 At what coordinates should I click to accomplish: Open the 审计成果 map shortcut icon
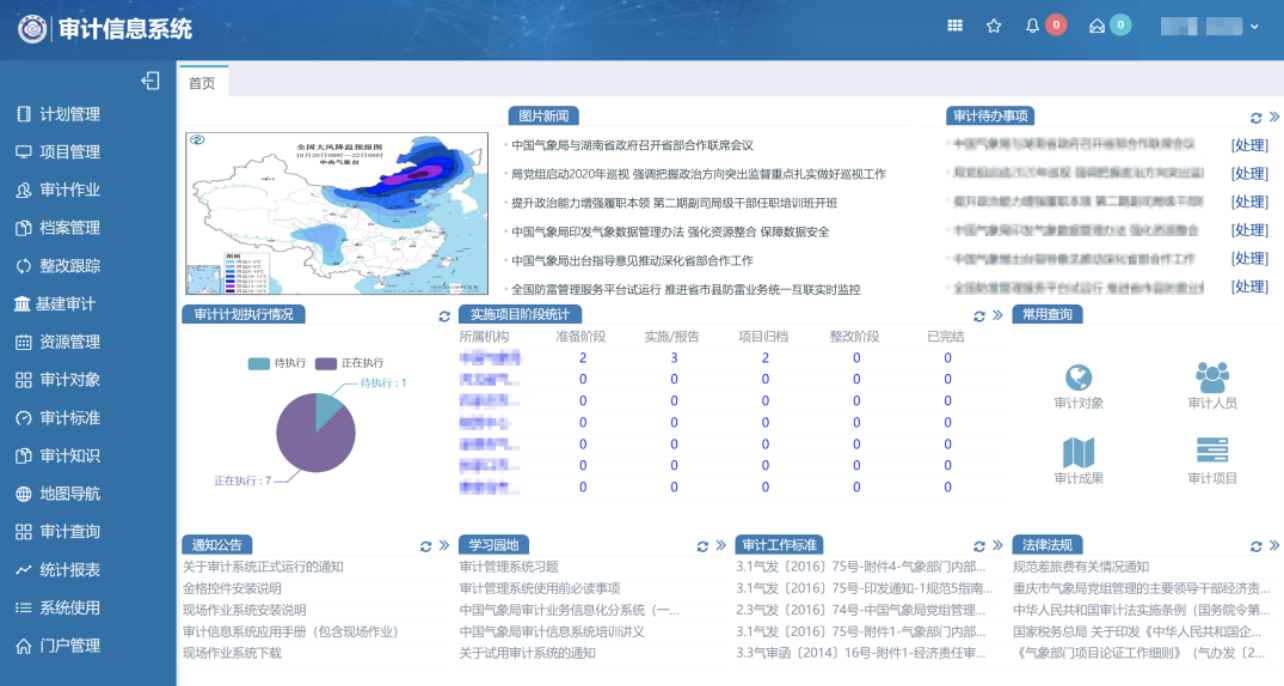[1078, 452]
